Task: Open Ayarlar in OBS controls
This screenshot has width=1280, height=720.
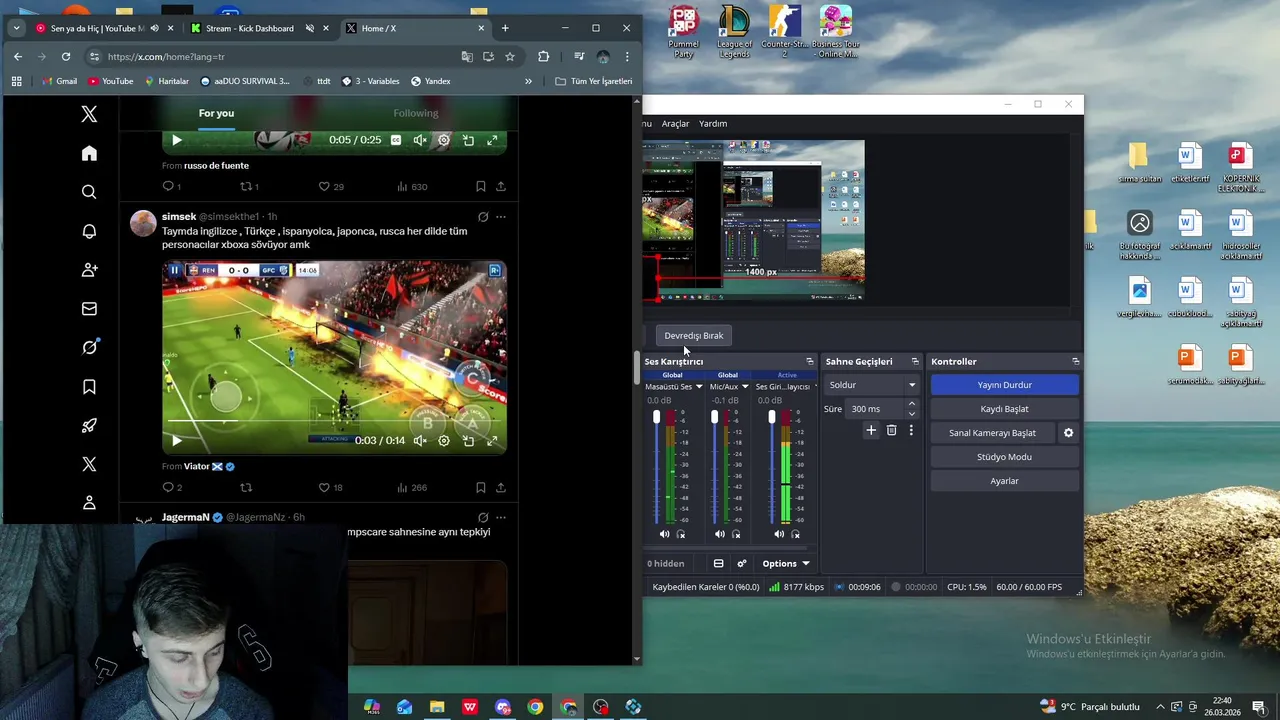Action: 1004,481
